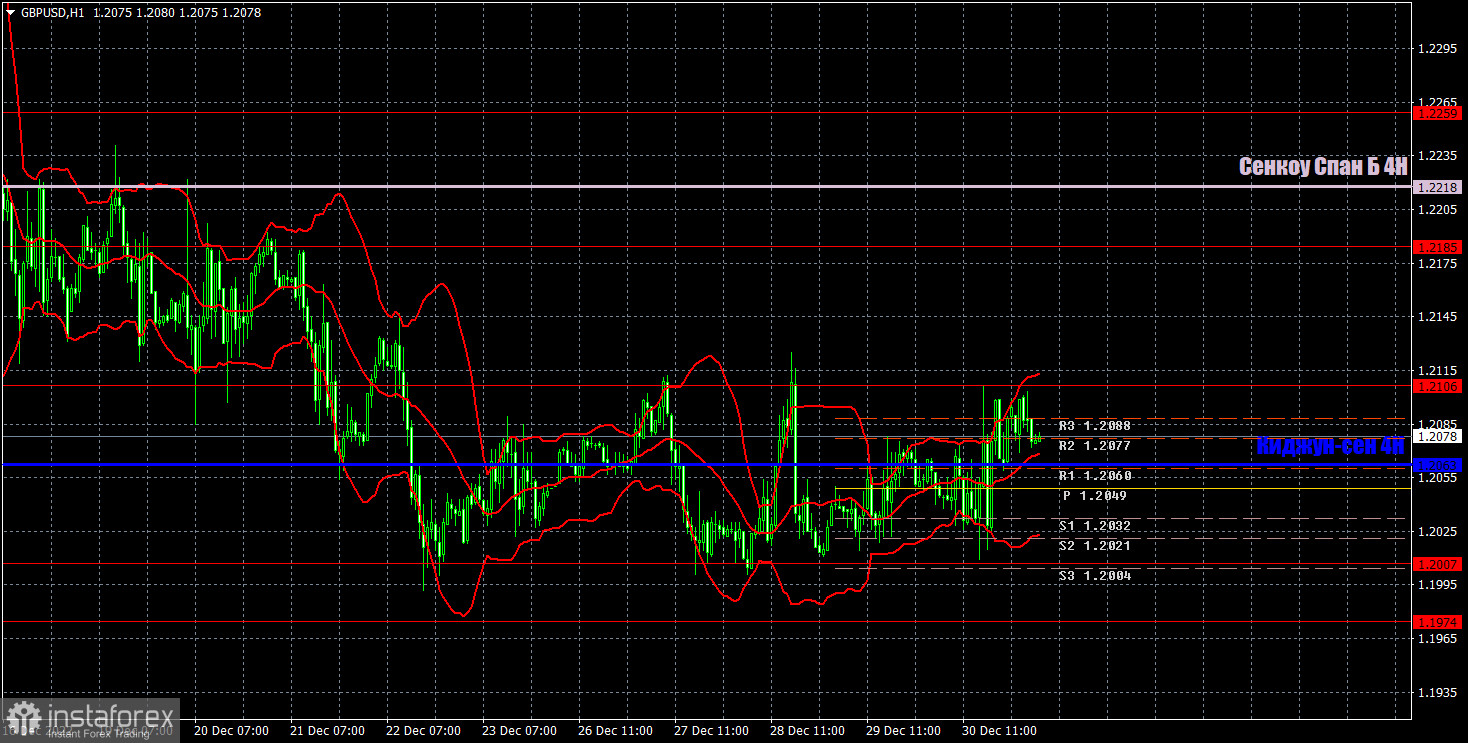The width and height of the screenshot is (1468, 743).
Task: Click the R3 1.2088 pivot label
Action: tap(1095, 426)
